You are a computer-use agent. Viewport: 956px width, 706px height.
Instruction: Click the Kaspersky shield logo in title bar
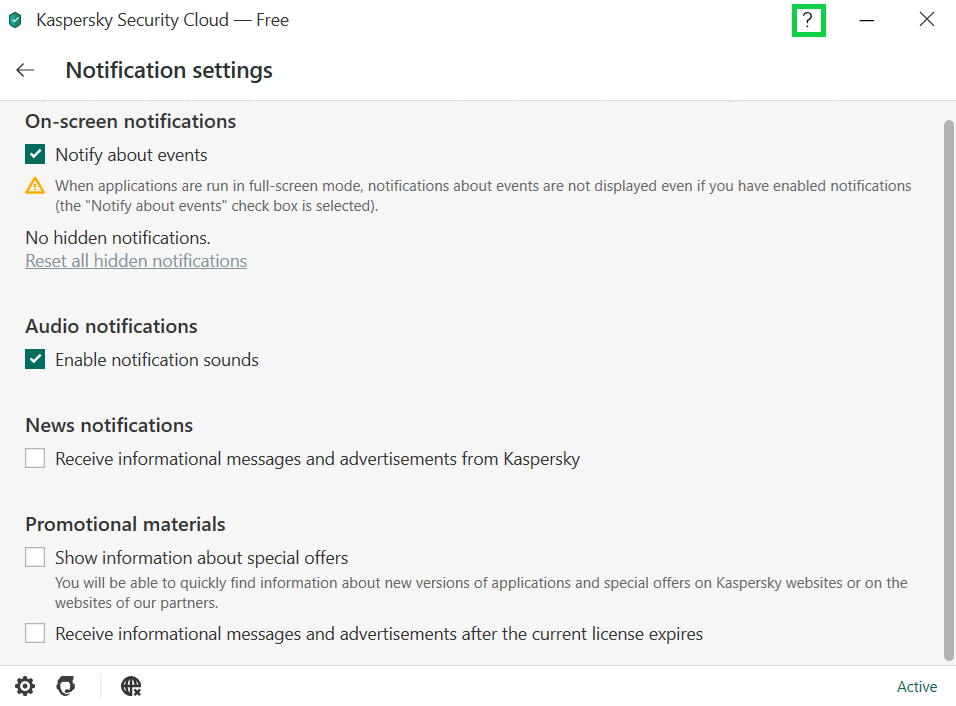pos(15,20)
